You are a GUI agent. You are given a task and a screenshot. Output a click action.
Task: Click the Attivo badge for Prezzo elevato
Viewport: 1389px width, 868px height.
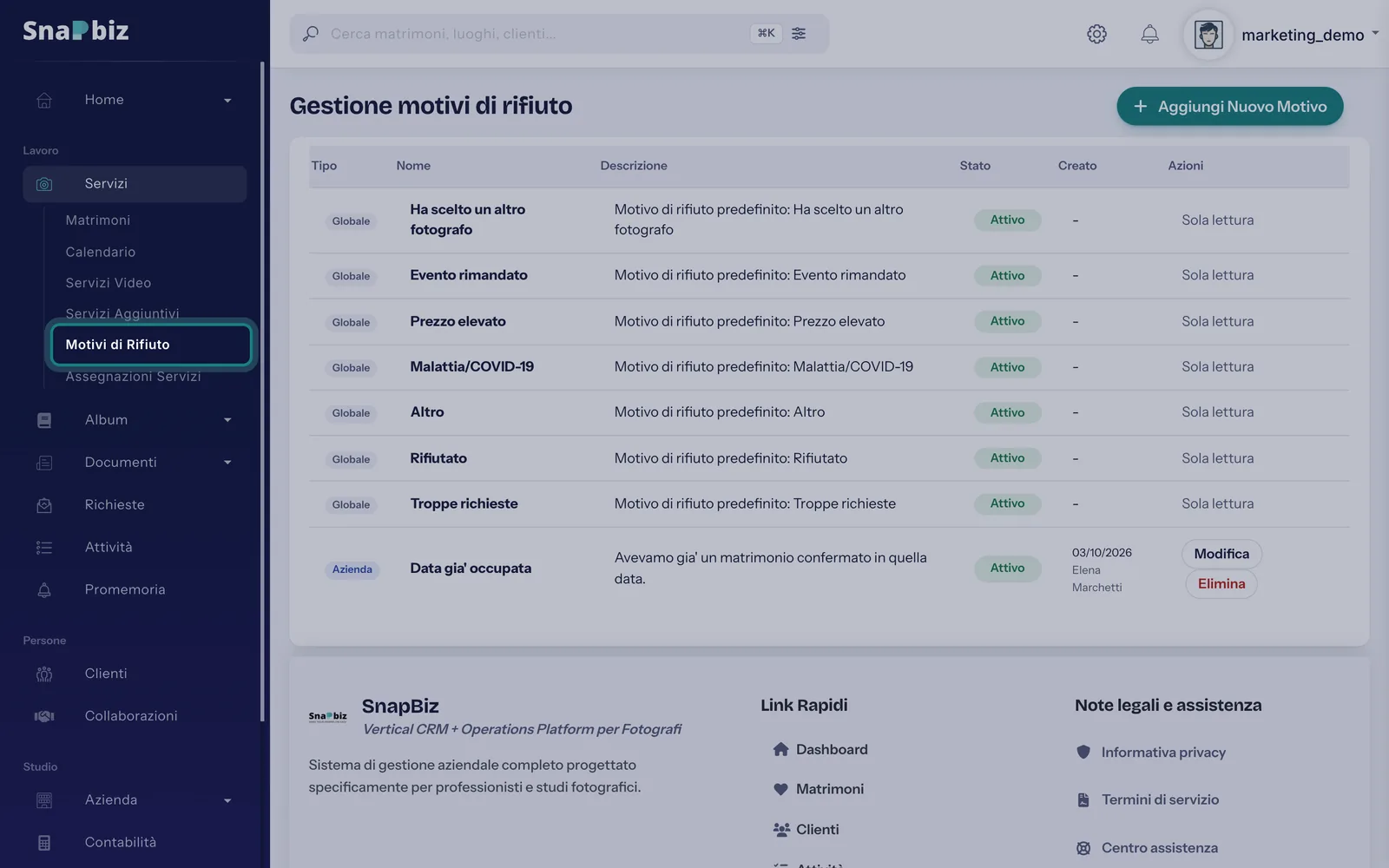1007,321
